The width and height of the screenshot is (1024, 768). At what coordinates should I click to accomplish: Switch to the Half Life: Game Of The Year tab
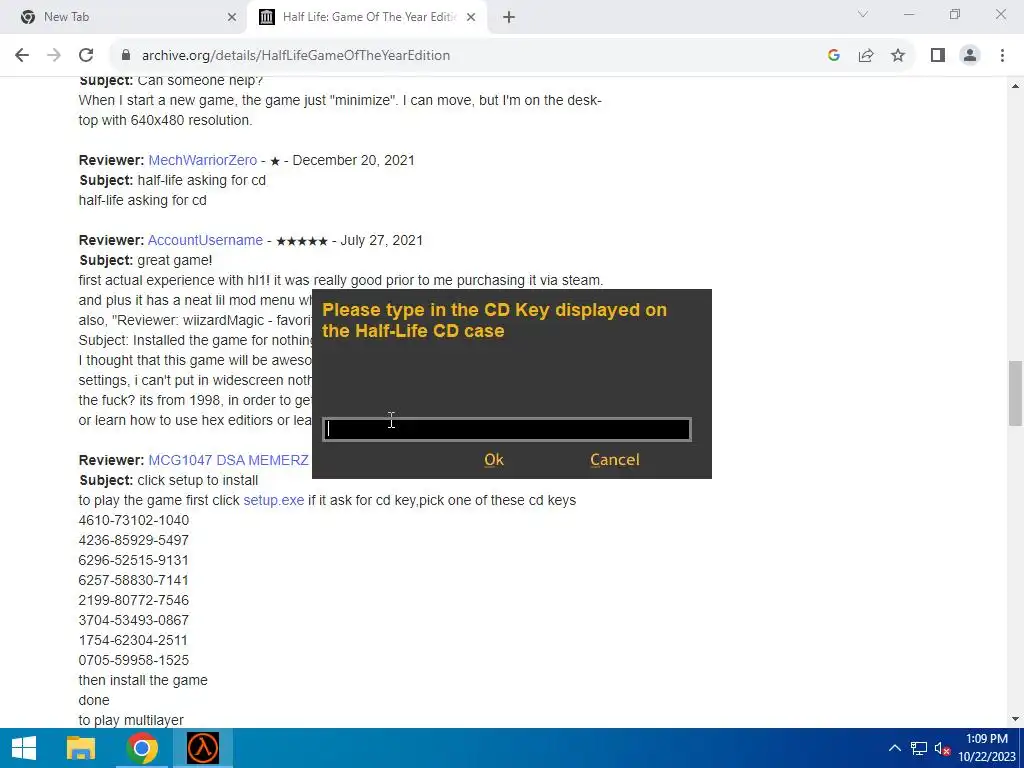pos(369,17)
